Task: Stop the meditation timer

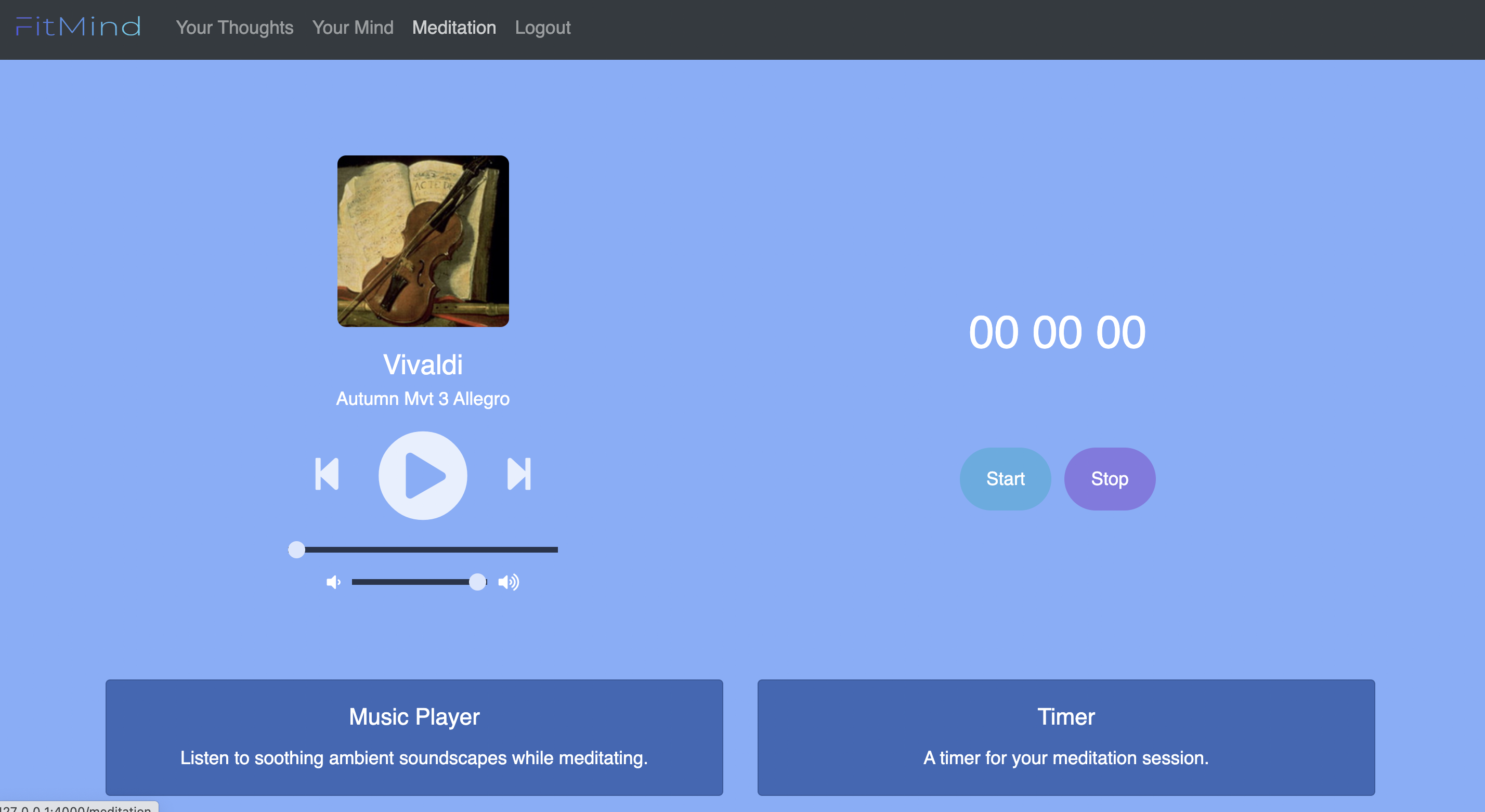Action: click(1109, 478)
